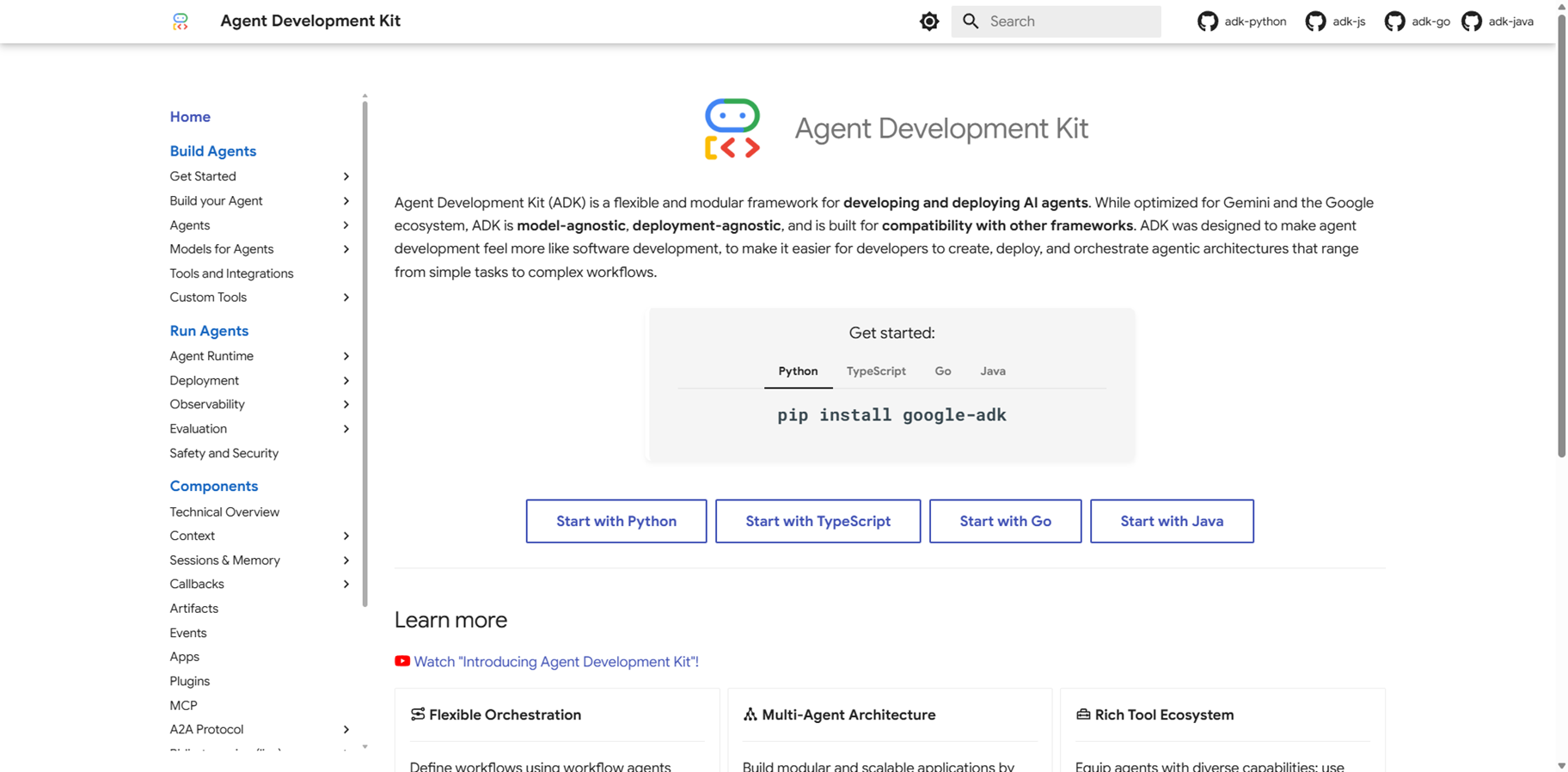The image size is (1568, 772).
Task: Open the Plugins sidebar item
Action: [190, 681]
